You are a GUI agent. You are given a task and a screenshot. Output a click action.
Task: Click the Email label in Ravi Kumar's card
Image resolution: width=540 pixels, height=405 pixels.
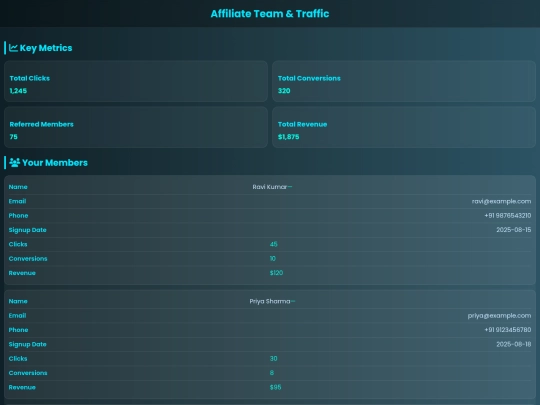click(17, 201)
